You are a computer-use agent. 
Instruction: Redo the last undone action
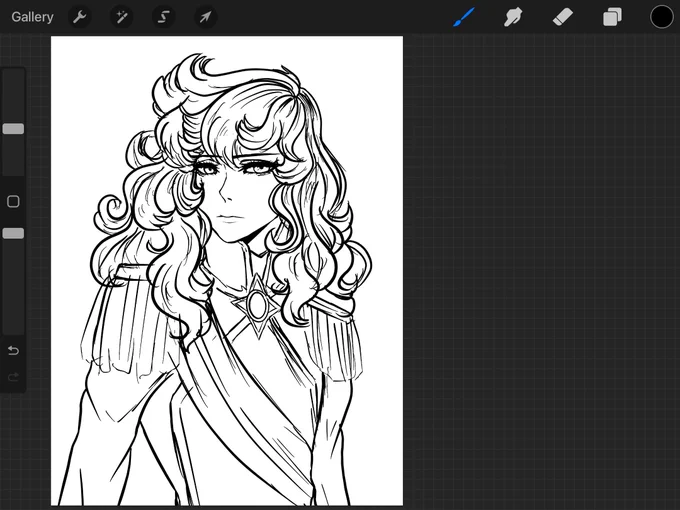(13, 377)
